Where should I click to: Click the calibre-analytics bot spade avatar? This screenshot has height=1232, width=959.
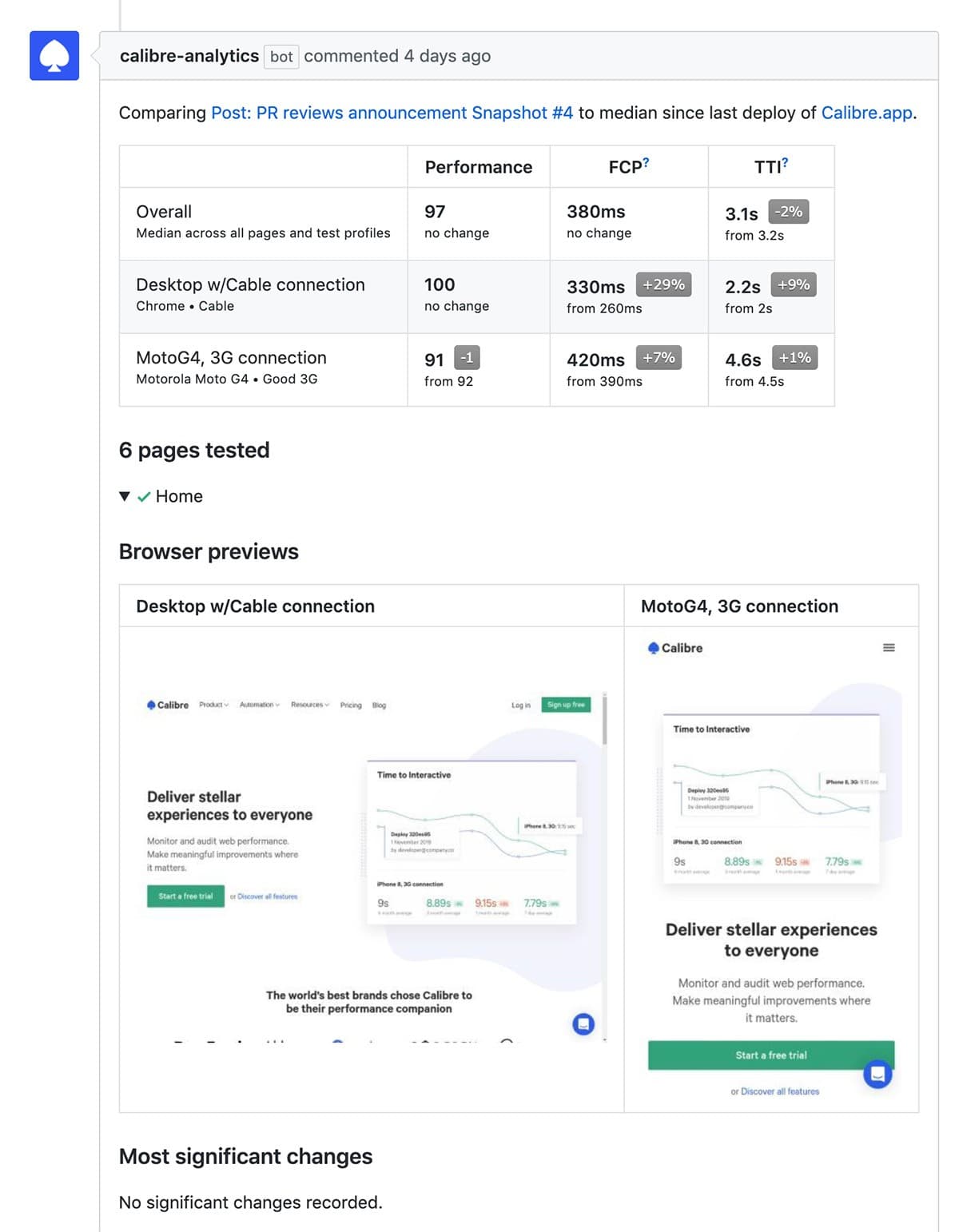tap(53, 57)
